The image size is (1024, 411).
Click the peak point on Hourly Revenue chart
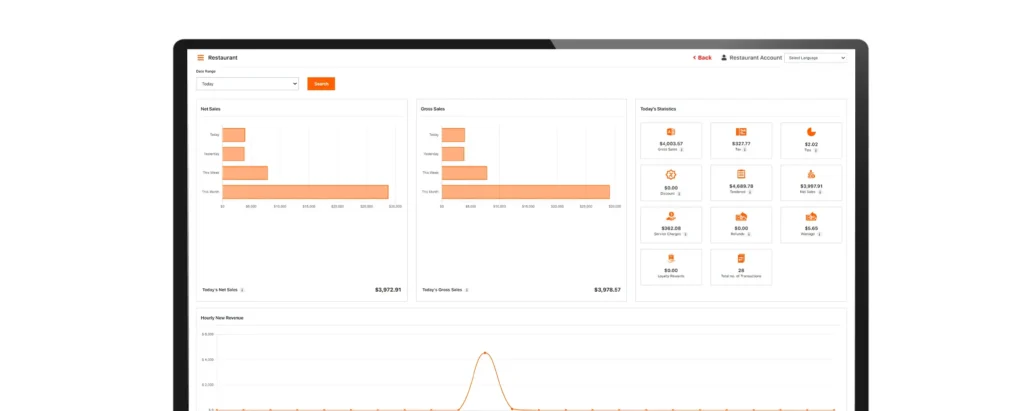[x=485, y=353]
